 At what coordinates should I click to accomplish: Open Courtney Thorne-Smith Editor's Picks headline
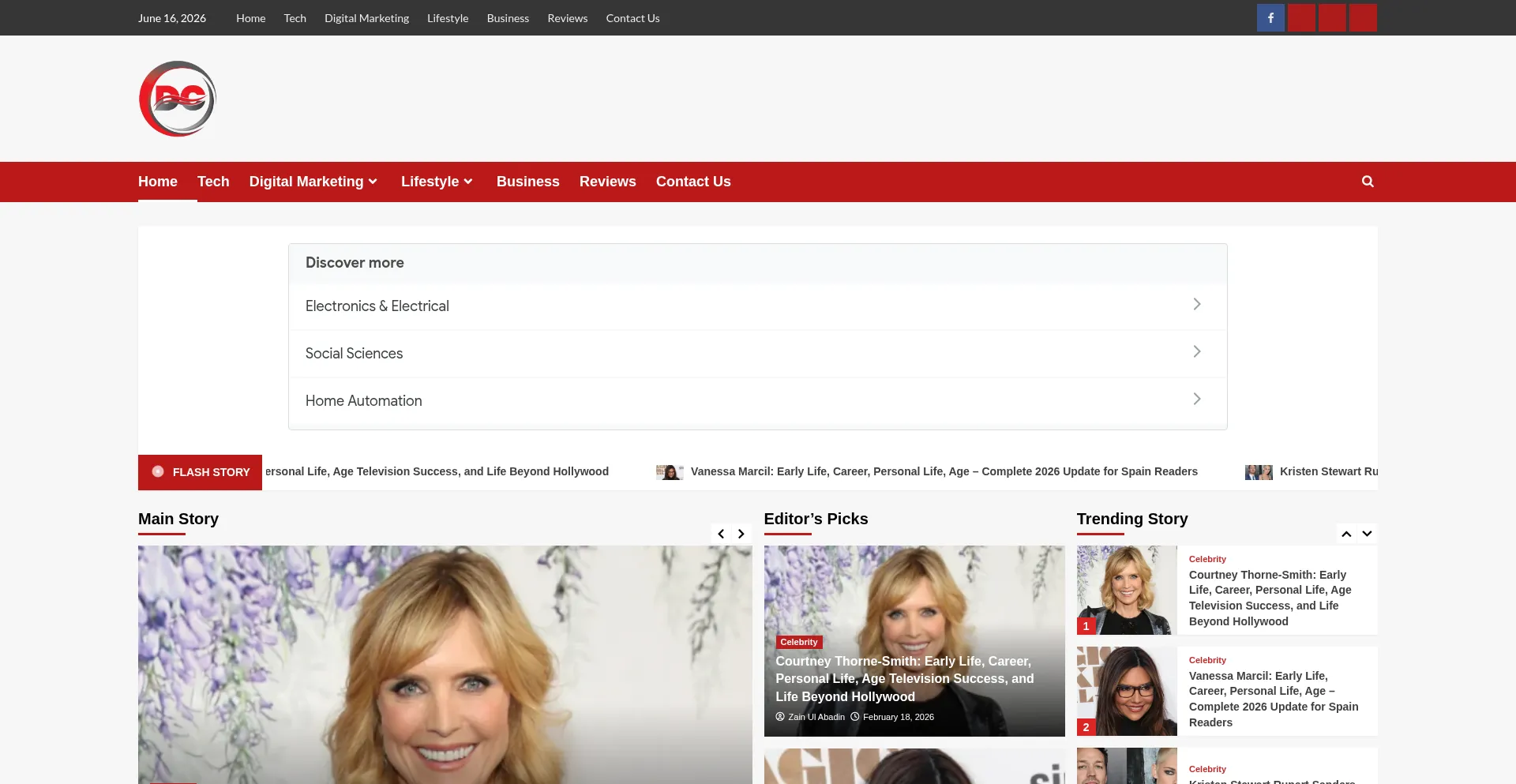[x=905, y=679]
